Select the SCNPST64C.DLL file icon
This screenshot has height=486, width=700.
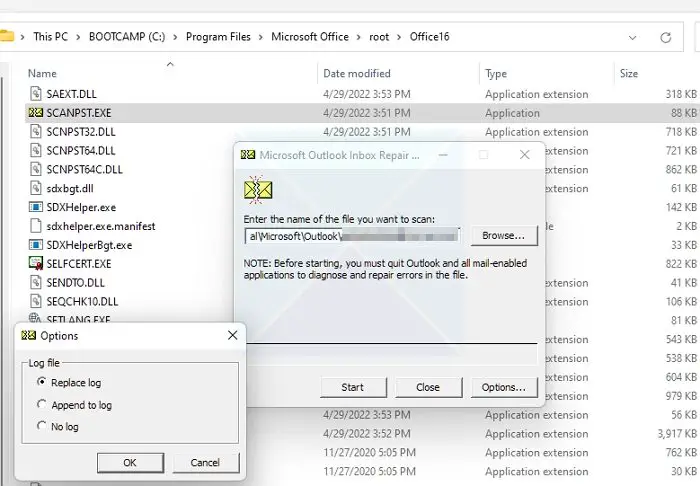(36, 169)
